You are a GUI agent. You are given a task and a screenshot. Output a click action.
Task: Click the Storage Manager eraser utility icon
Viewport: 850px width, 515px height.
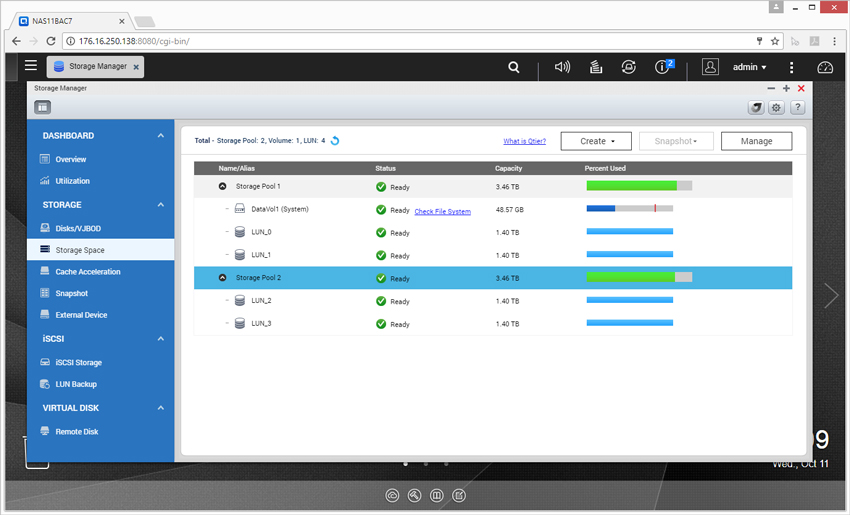pos(756,107)
